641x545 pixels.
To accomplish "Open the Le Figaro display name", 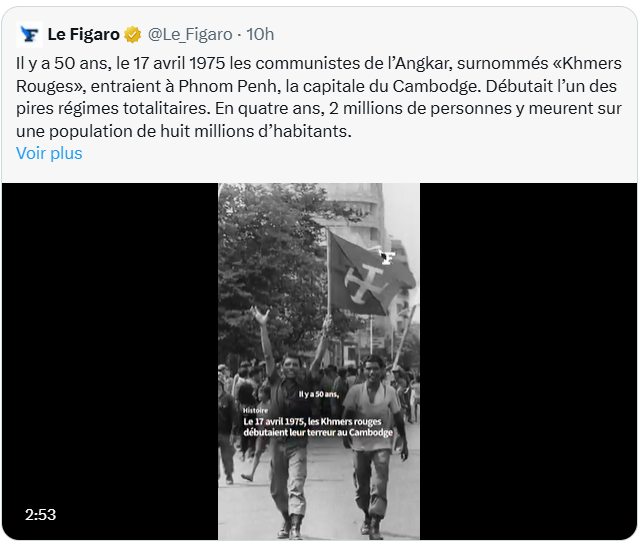I will 84,34.
